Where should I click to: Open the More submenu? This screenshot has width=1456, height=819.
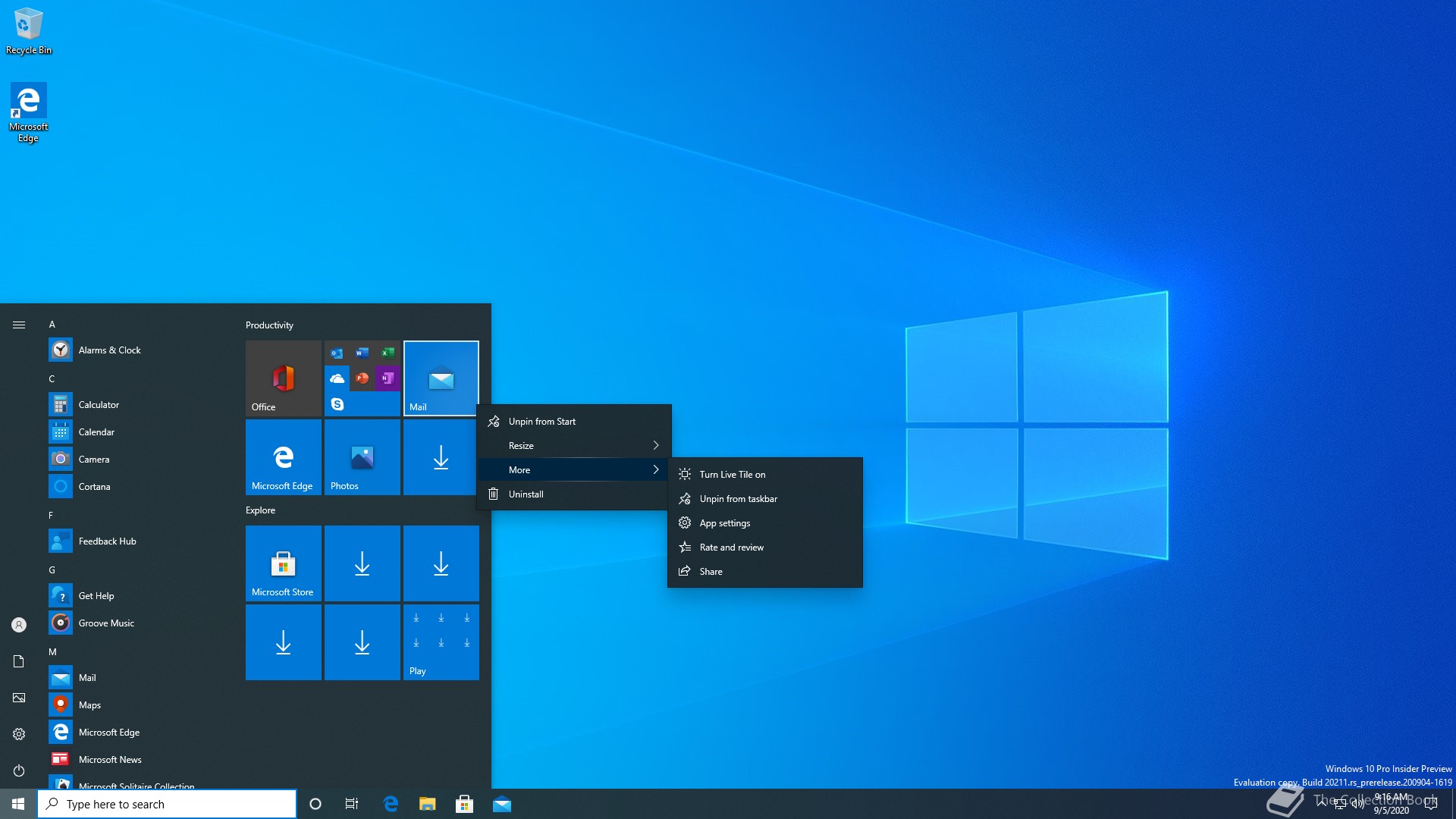coord(574,470)
